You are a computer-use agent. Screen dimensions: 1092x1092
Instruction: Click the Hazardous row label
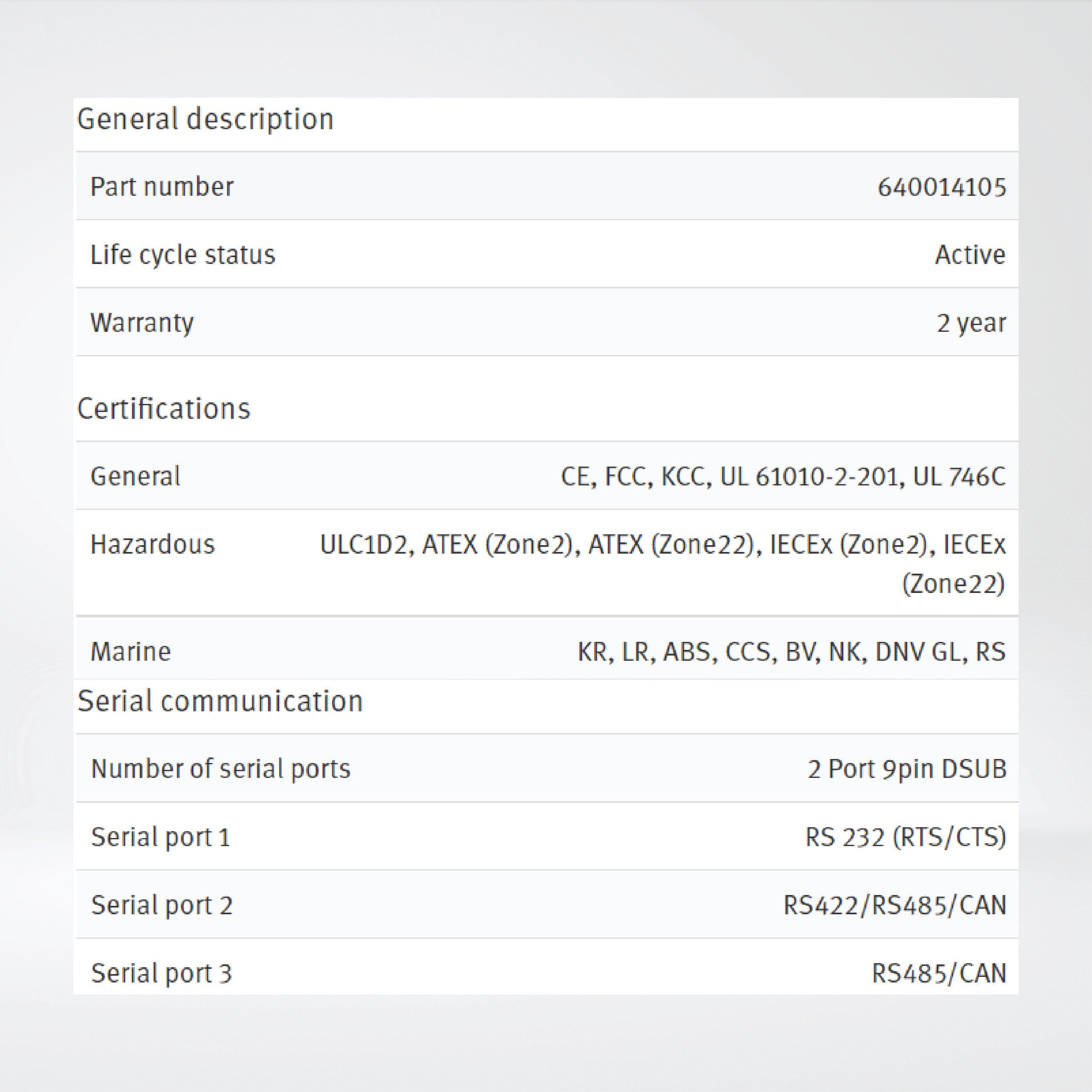(152, 544)
